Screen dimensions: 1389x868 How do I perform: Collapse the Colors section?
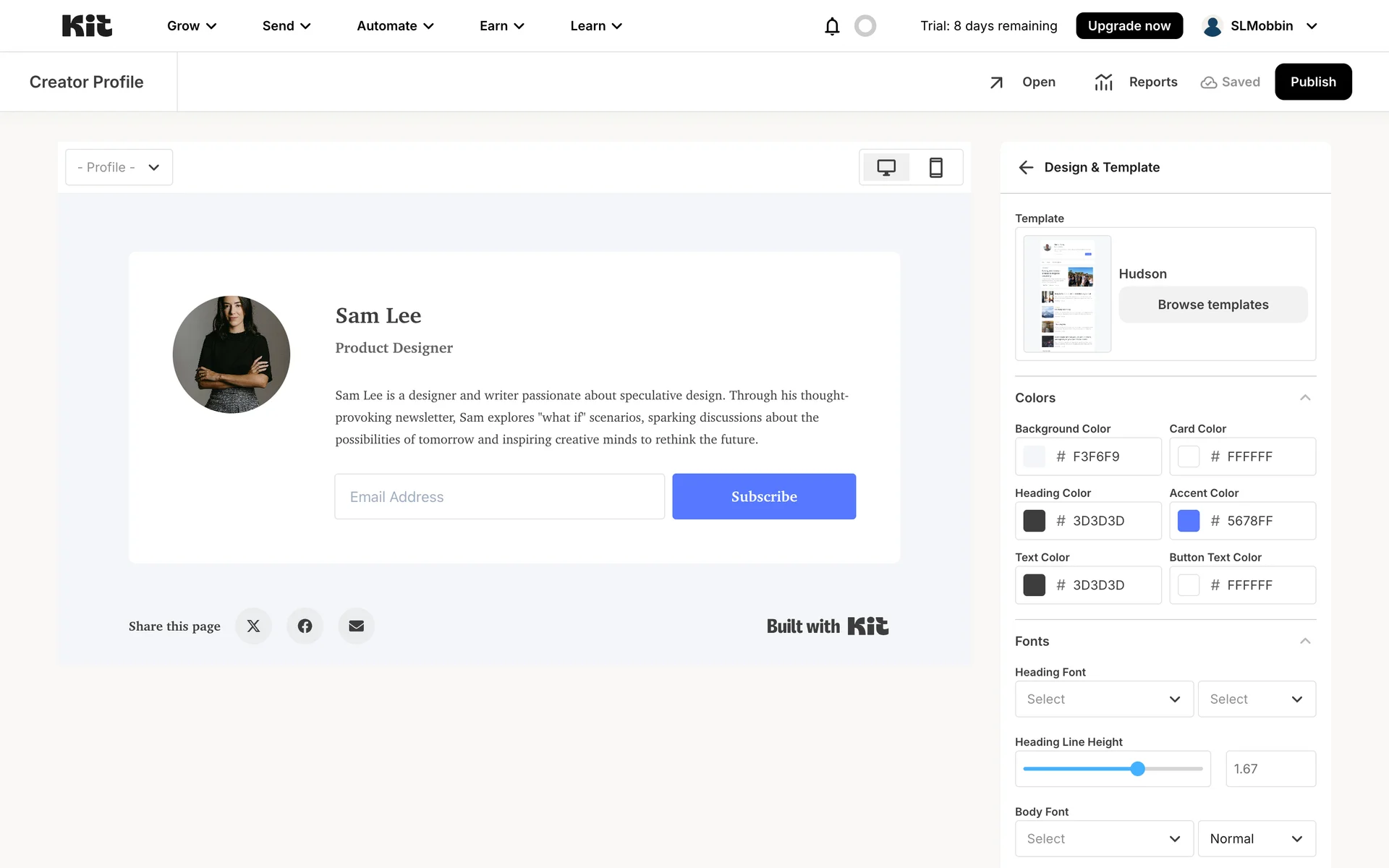1305,398
